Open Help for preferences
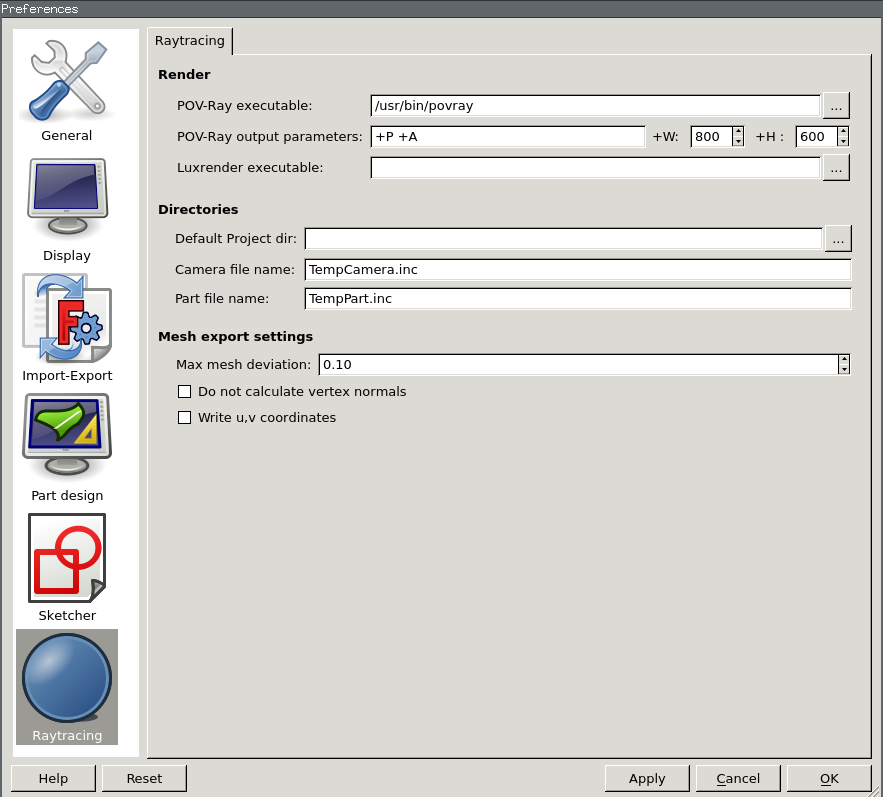The image size is (883, 797). pyautogui.click(x=53, y=778)
